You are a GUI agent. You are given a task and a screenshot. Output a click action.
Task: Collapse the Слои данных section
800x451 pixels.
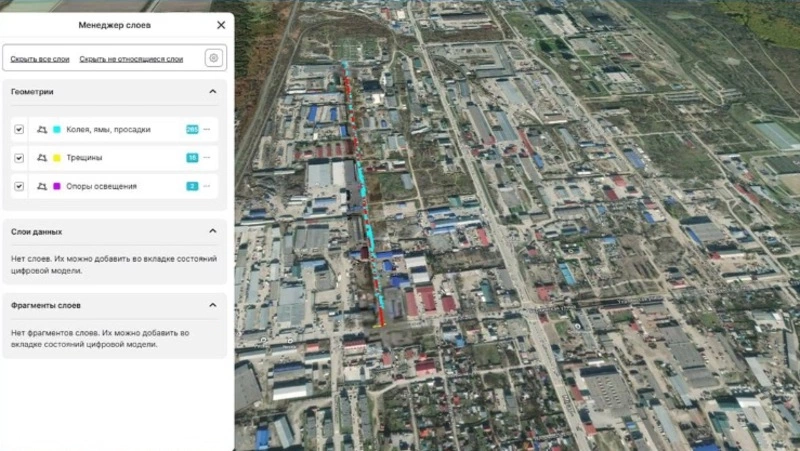coord(213,231)
